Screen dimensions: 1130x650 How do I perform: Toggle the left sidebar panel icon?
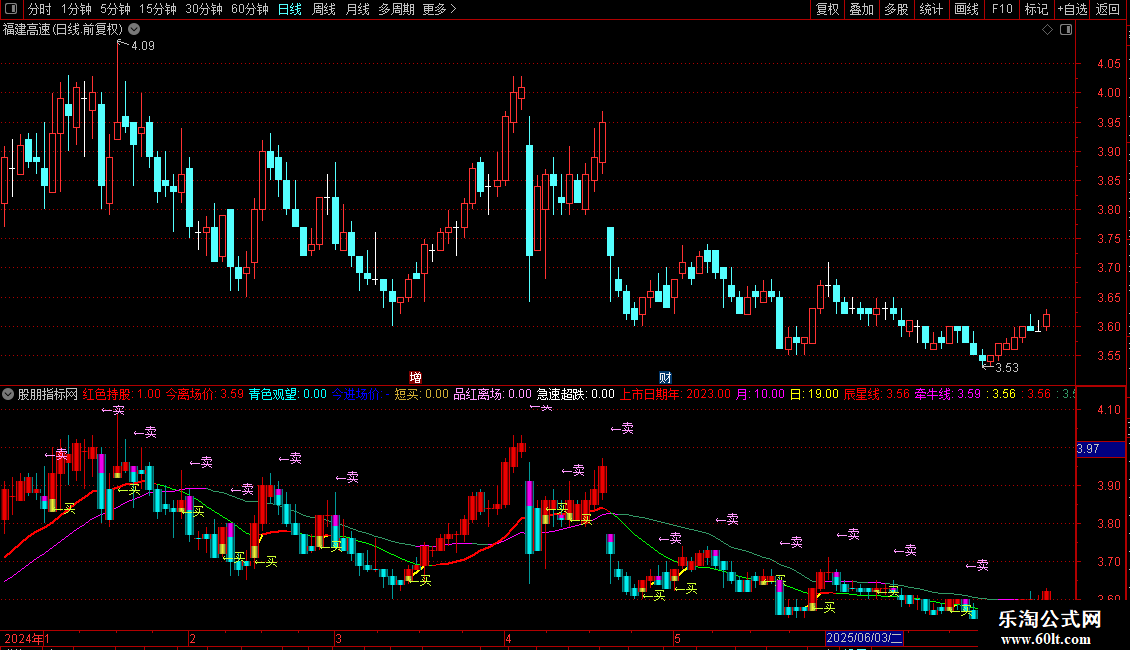click(11, 9)
